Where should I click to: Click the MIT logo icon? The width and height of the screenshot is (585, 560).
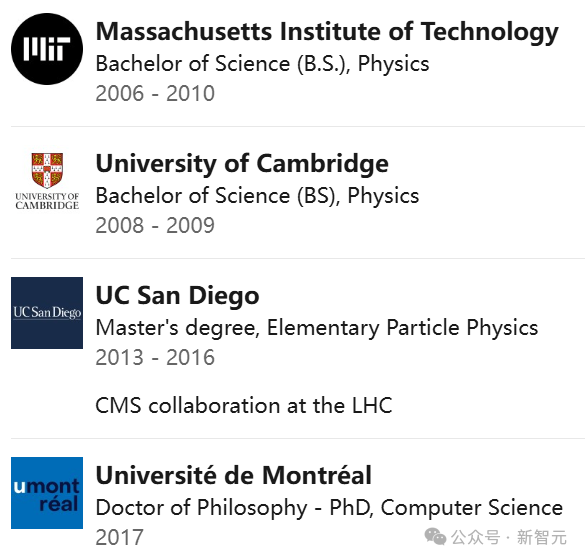pos(47,49)
